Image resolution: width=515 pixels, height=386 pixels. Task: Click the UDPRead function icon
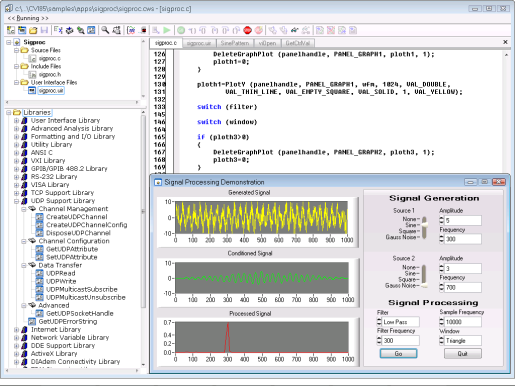click(39, 273)
